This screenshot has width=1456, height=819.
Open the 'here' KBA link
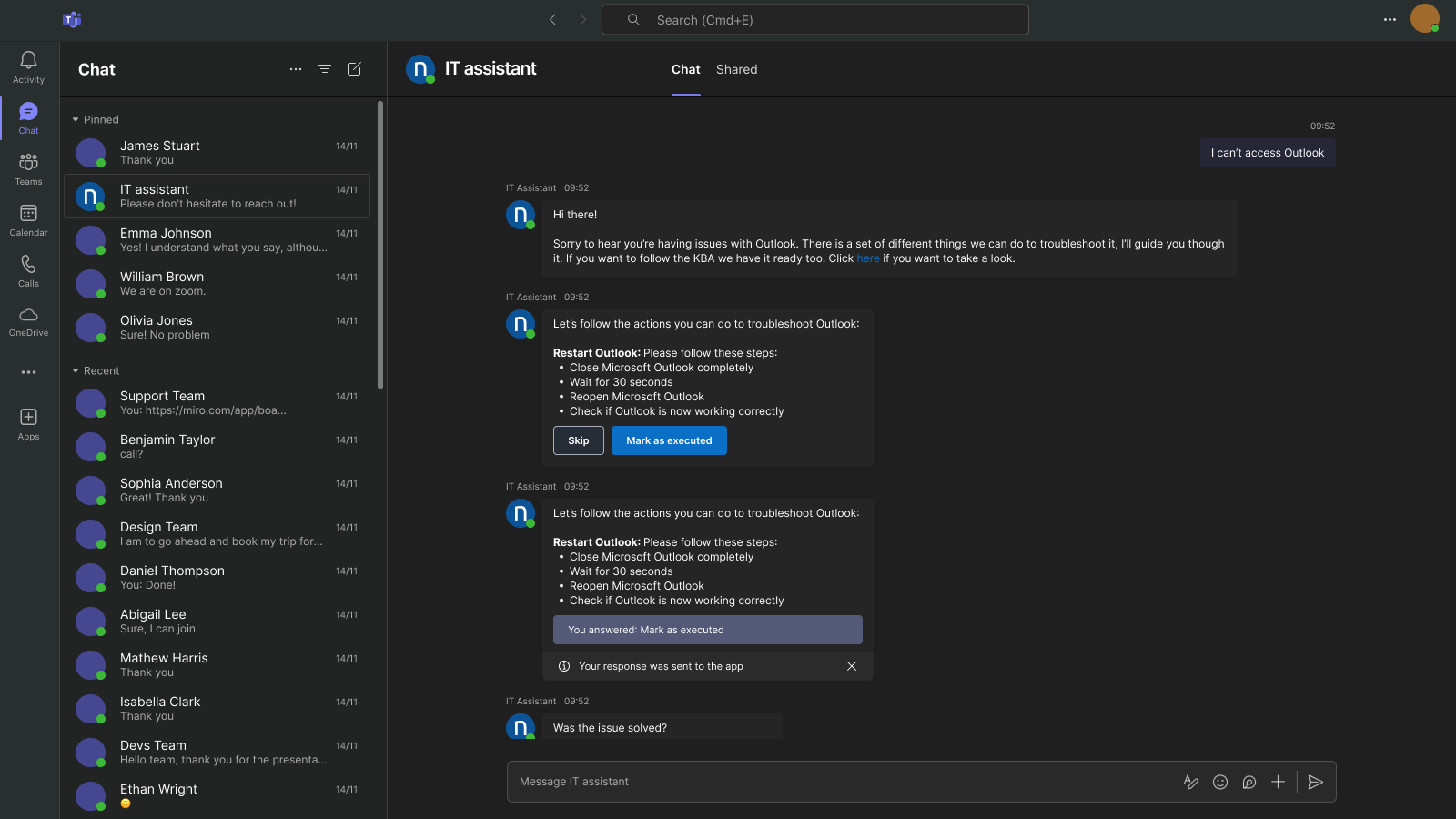pyautogui.click(x=867, y=258)
